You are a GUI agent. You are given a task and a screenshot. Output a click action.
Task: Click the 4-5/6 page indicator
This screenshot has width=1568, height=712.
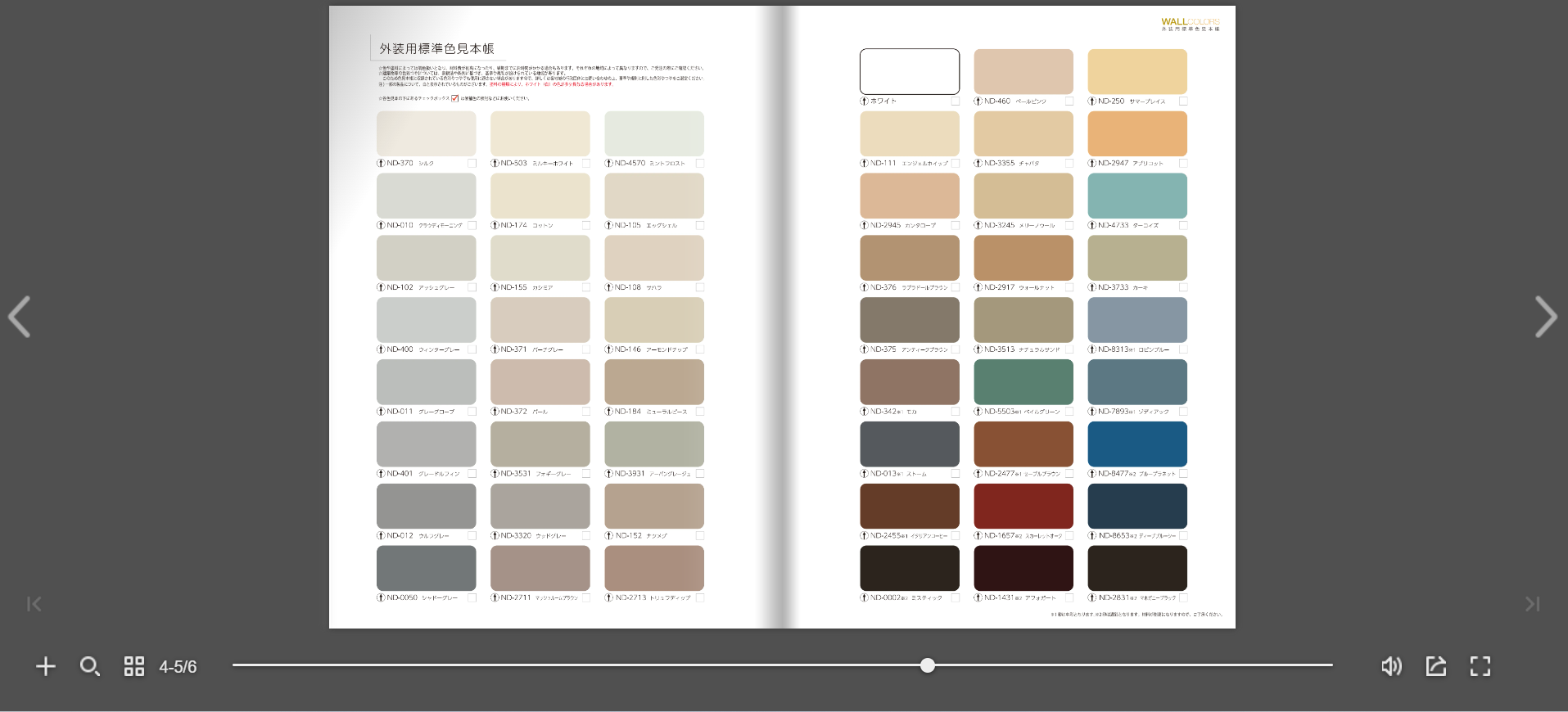(178, 667)
